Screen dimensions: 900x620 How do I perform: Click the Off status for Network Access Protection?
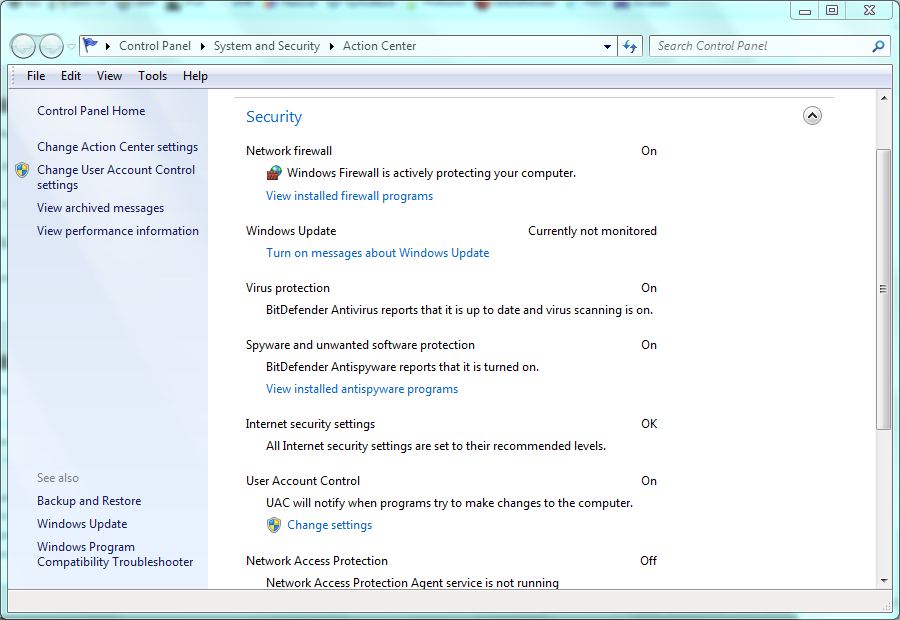tap(649, 561)
